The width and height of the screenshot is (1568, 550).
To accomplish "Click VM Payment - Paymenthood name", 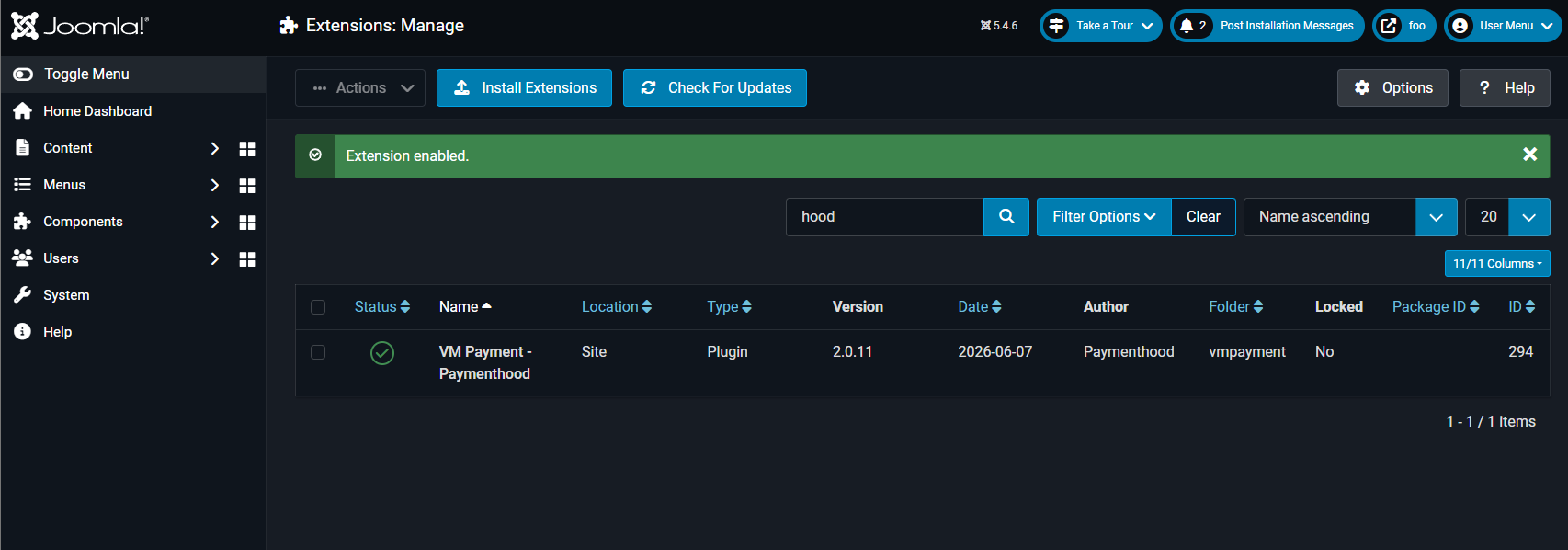I will click(x=485, y=363).
